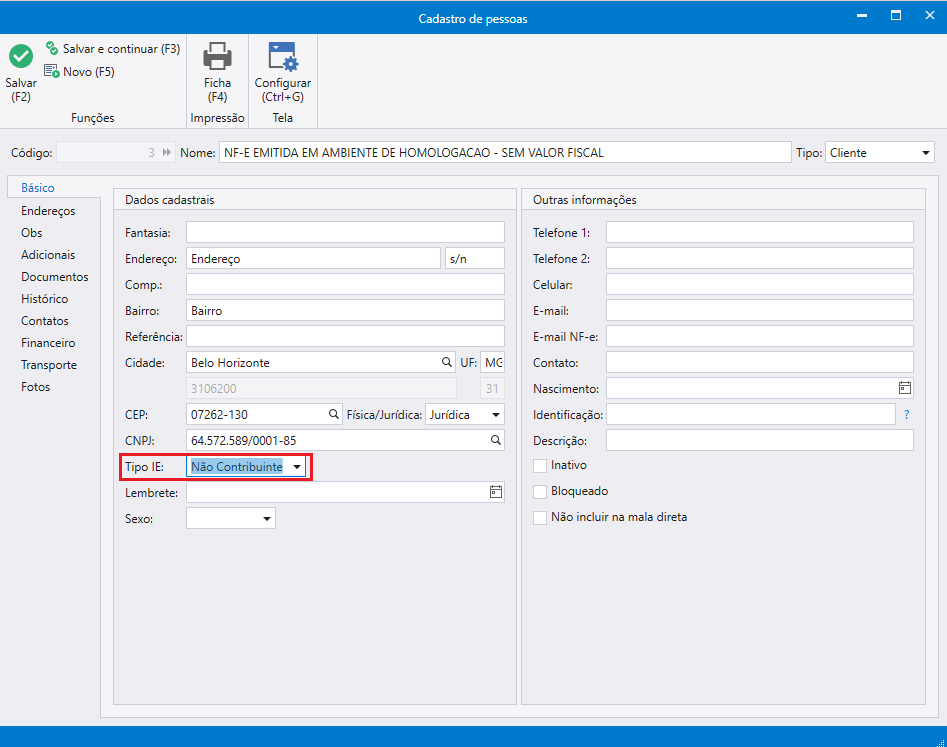This screenshot has width=947, height=747.
Task: Open the Tipo Cliente dropdown
Action: pyautogui.click(x=925, y=153)
